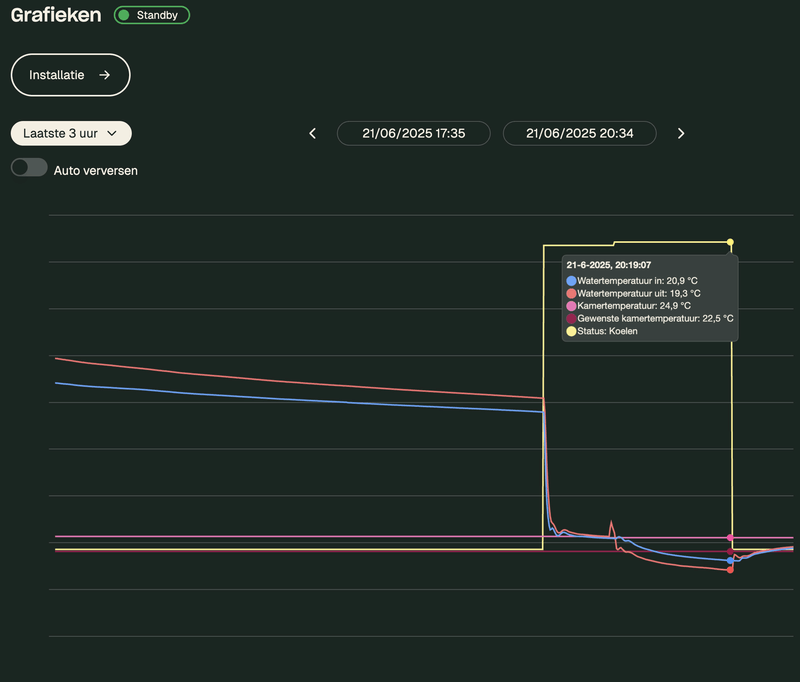Screen dimensions: 800x682
Task: Click the arrow icon inside Installatie
Action: (104, 75)
